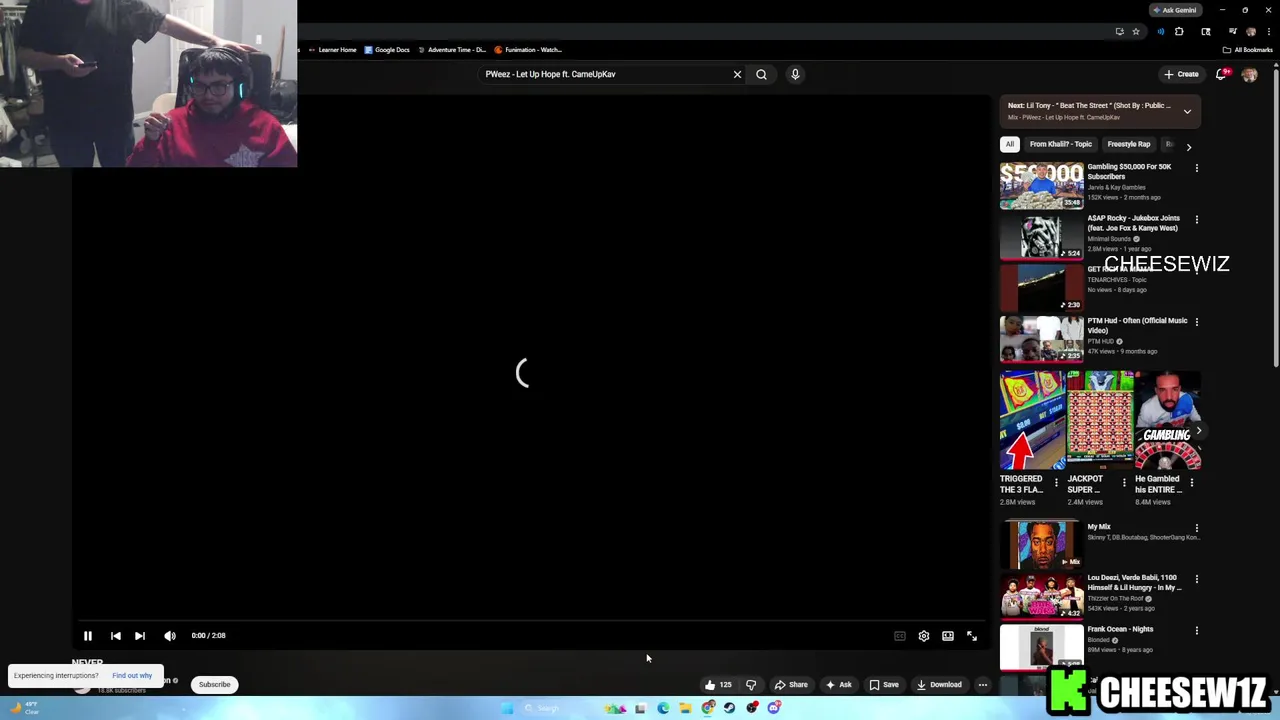This screenshot has height=720, width=1280.
Task: Show more filter chips with arrow
Action: 1188,147
